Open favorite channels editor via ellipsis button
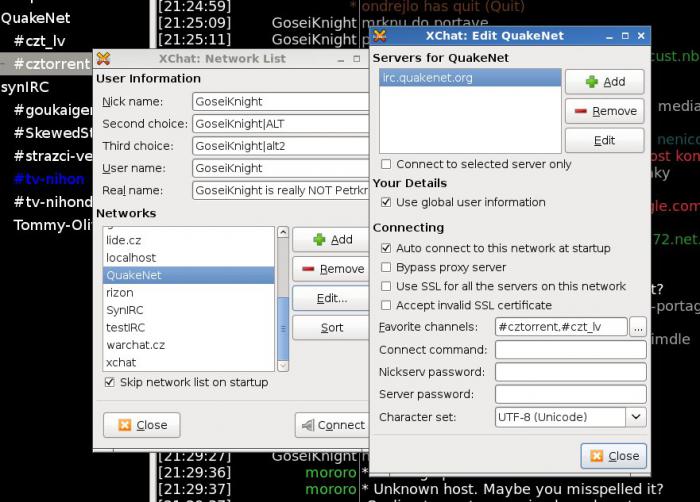The width and height of the screenshot is (700, 502). (x=638, y=327)
